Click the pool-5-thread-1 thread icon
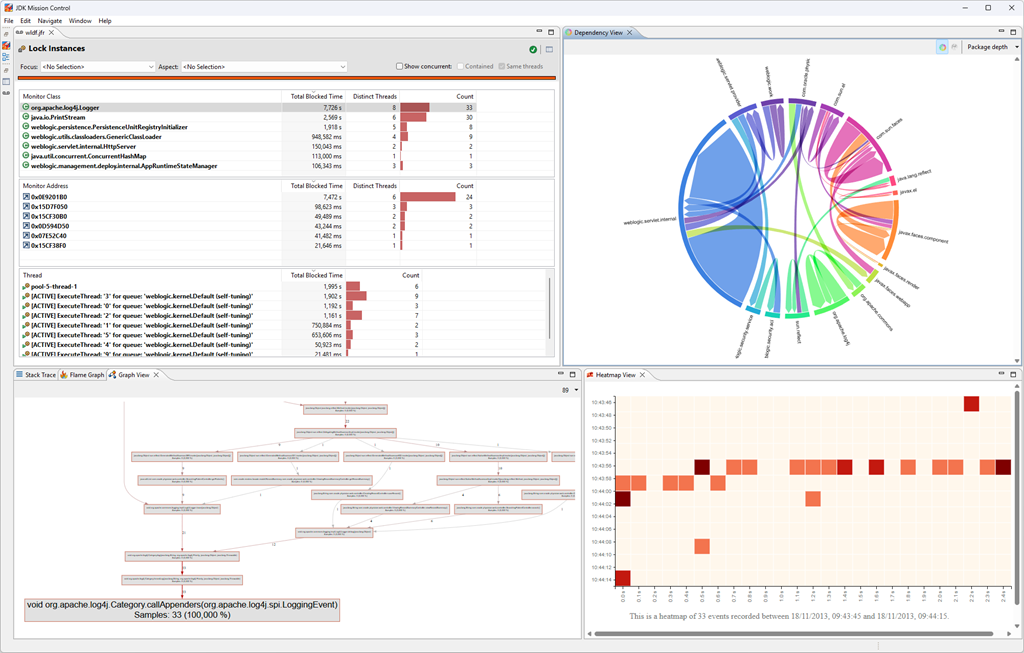Image resolution: width=1024 pixels, height=653 pixels. click(x=26, y=286)
